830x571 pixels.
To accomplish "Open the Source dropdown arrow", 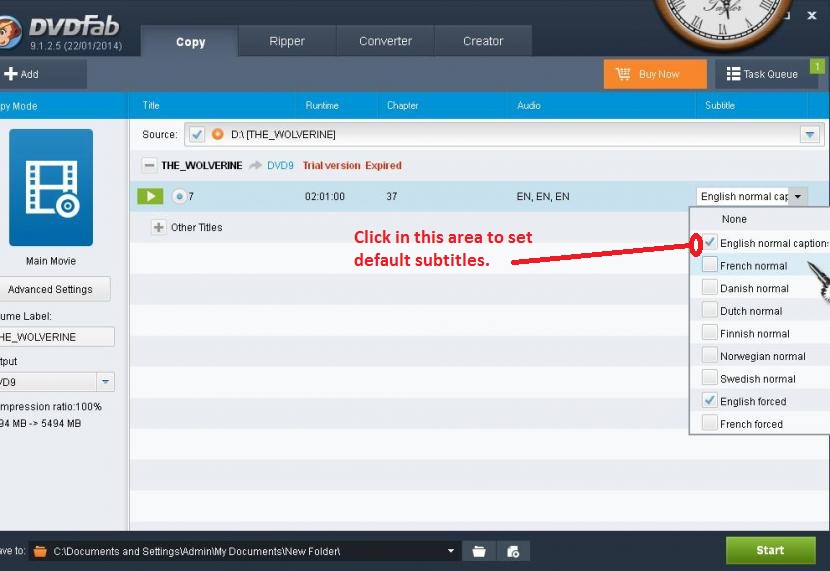I will point(809,134).
